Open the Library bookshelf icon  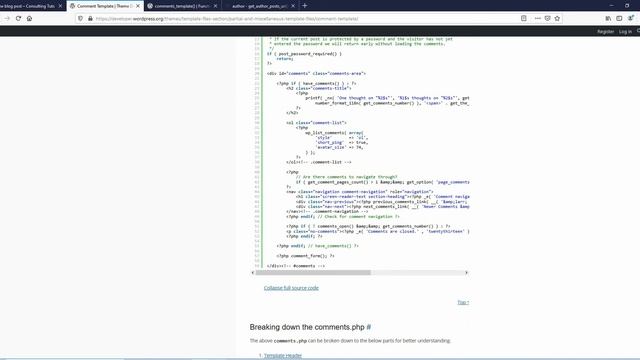608,18
